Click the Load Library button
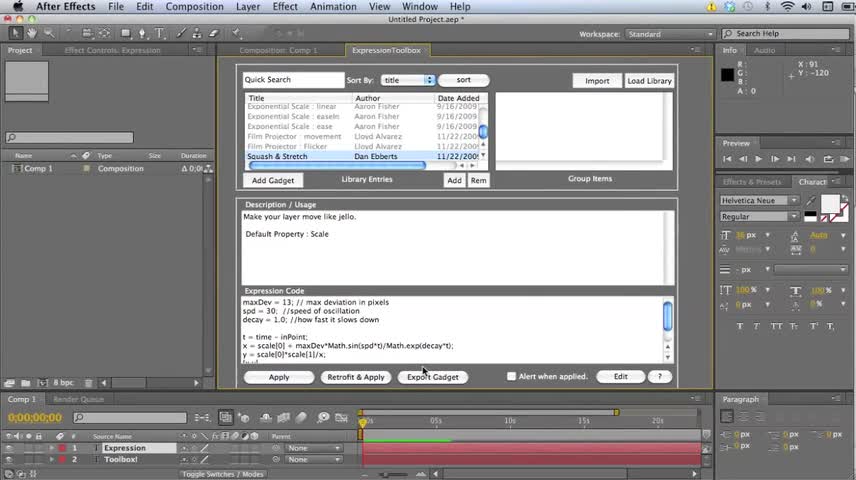 coord(649,80)
